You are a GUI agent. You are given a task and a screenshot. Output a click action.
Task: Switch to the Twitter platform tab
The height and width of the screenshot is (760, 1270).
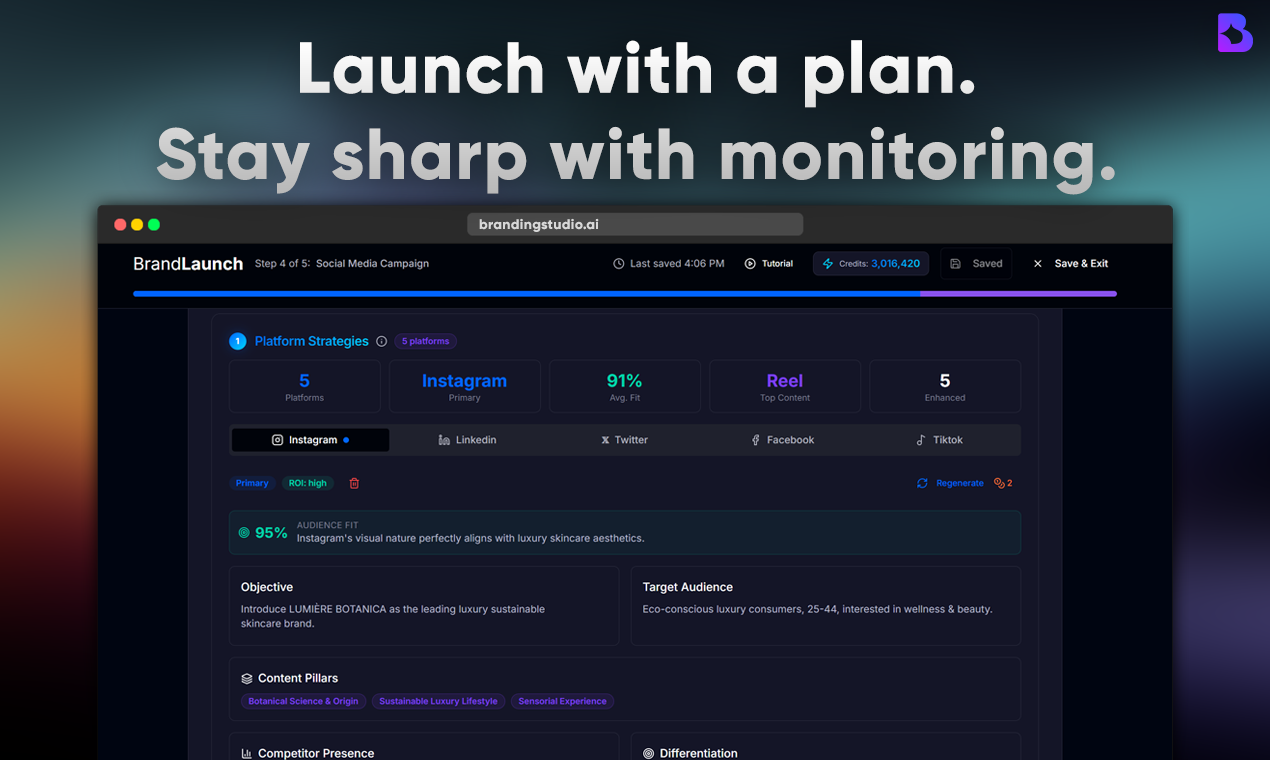625,440
